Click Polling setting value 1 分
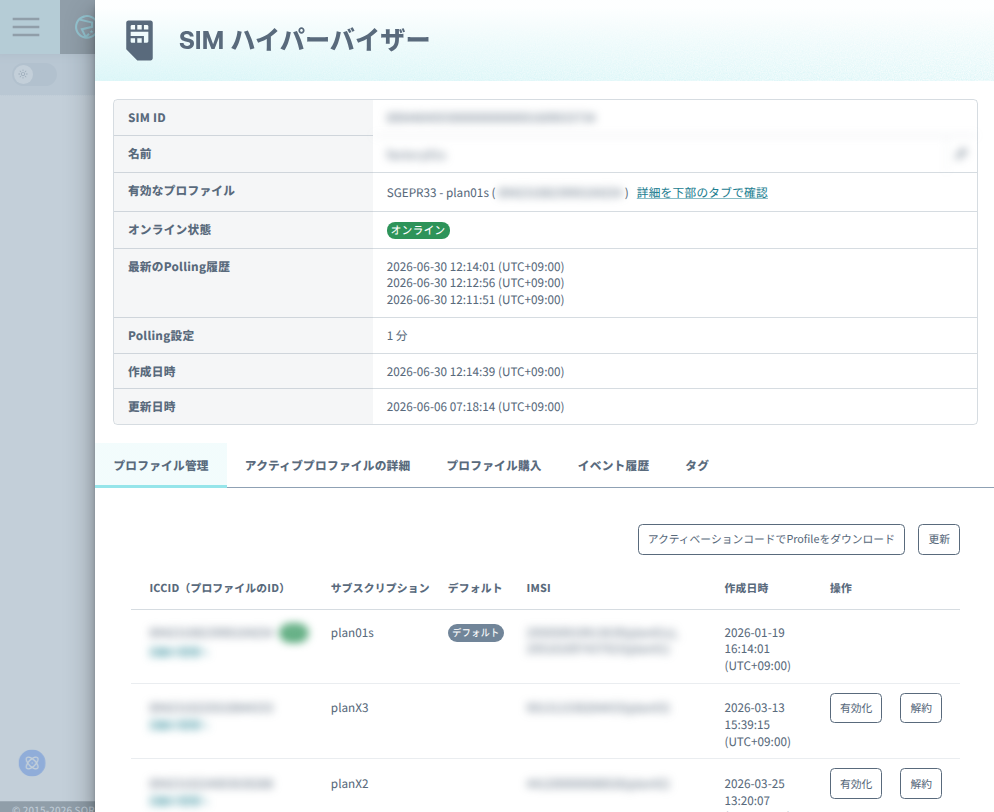Screen dimensions: 994x812 397,336
